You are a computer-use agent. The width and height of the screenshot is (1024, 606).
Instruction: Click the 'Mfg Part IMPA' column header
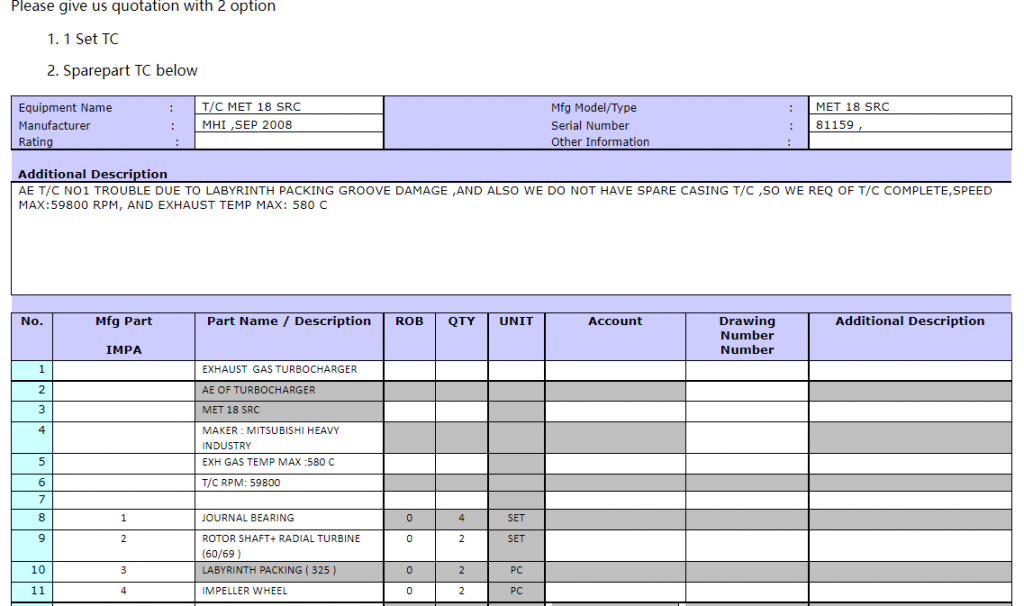[124, 335]
